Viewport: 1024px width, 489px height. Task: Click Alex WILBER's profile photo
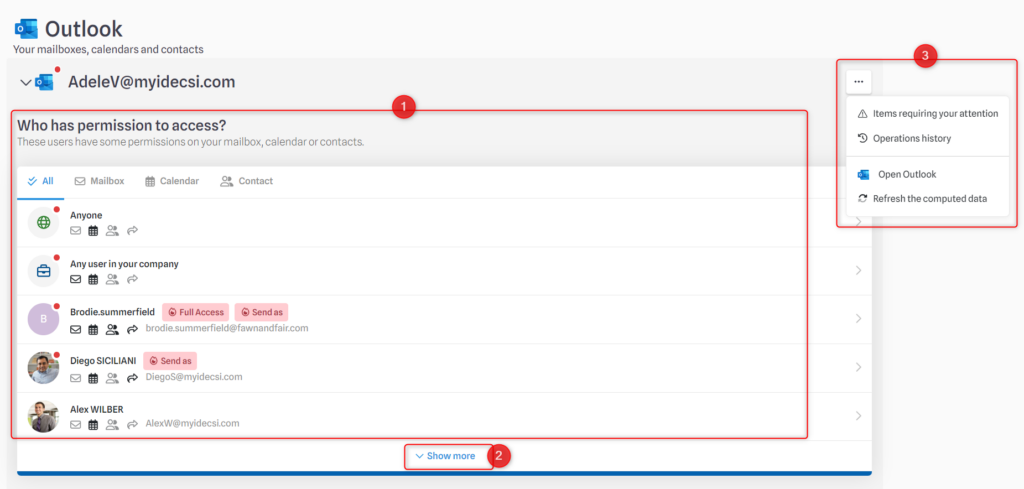[44, 416]
